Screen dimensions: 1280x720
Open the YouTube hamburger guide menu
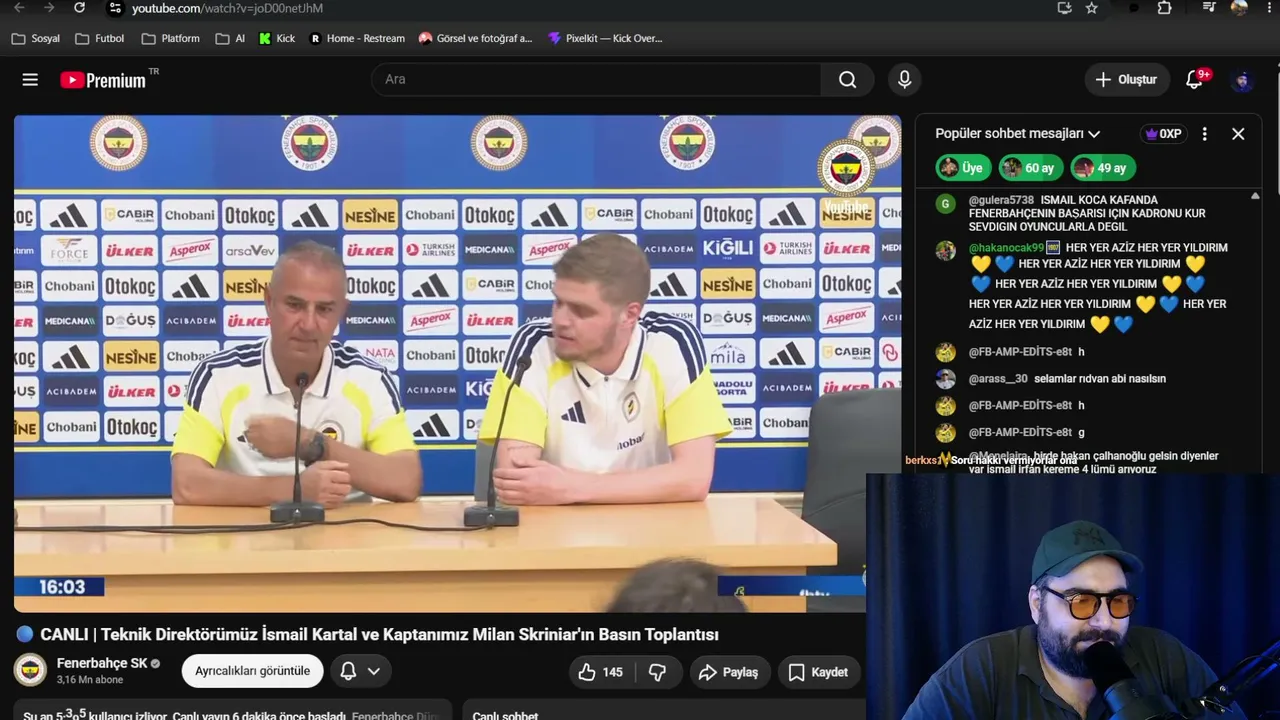coord(30,80)
